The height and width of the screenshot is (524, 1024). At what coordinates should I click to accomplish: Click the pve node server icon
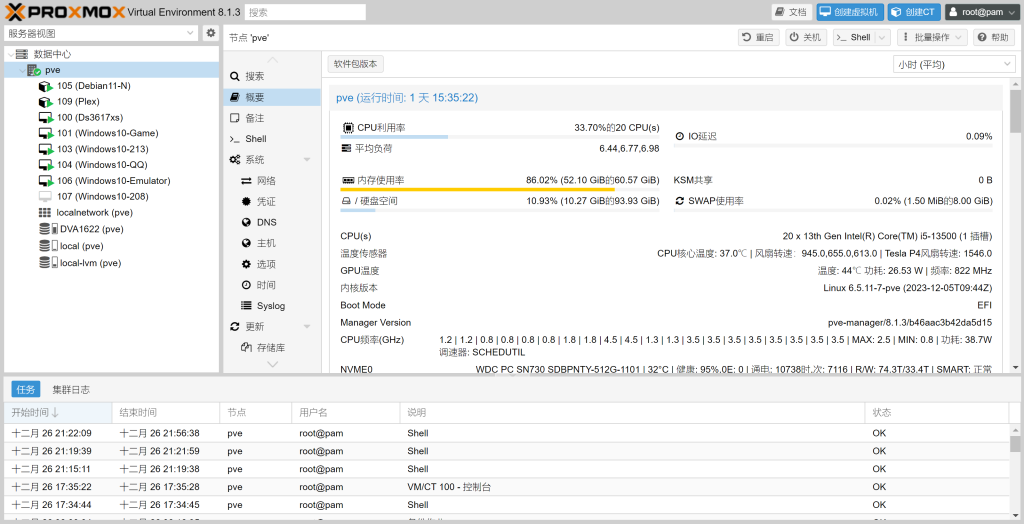pos(34,70)
